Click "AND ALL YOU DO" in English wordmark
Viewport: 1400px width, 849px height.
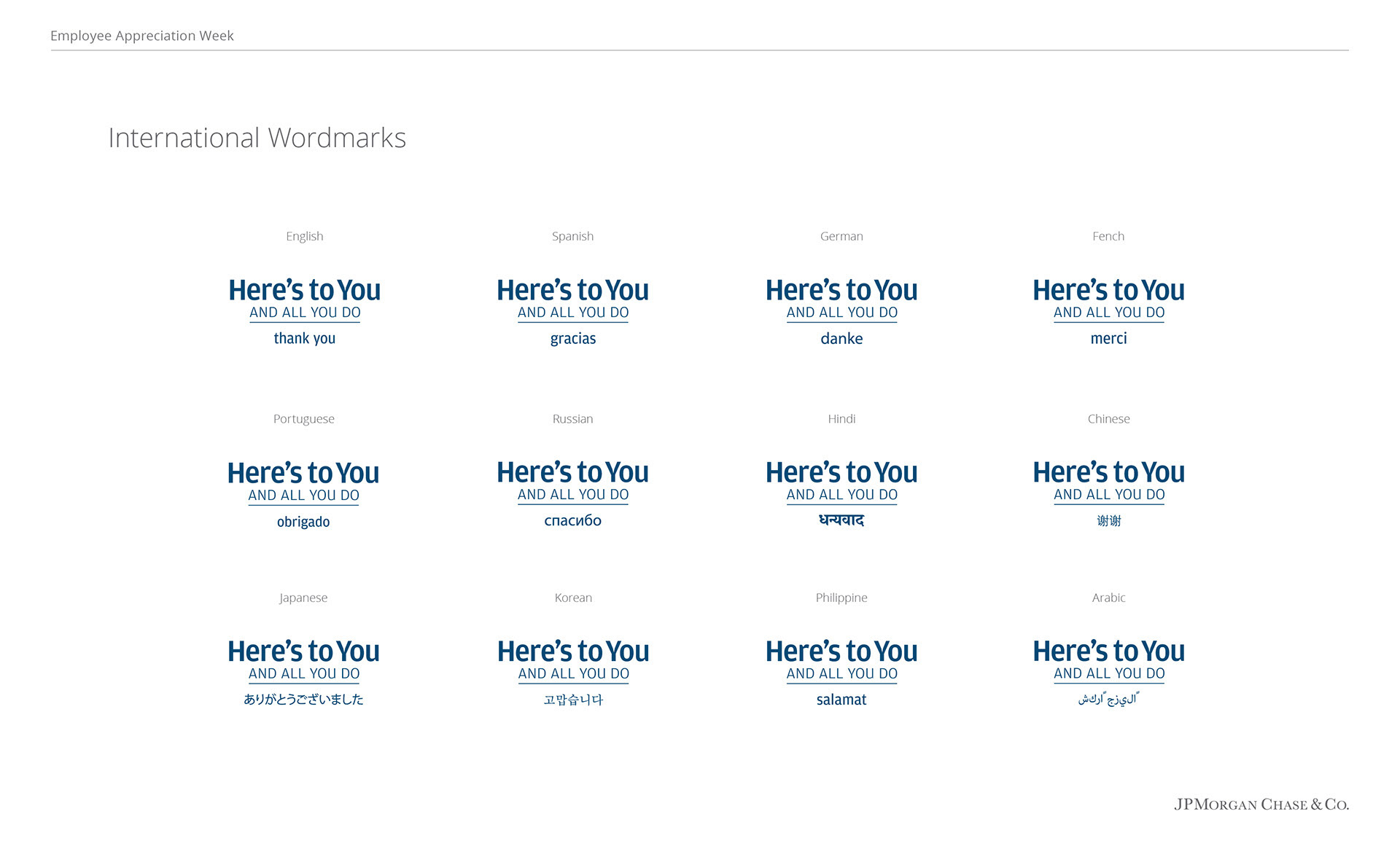click(x=305, y=313)
